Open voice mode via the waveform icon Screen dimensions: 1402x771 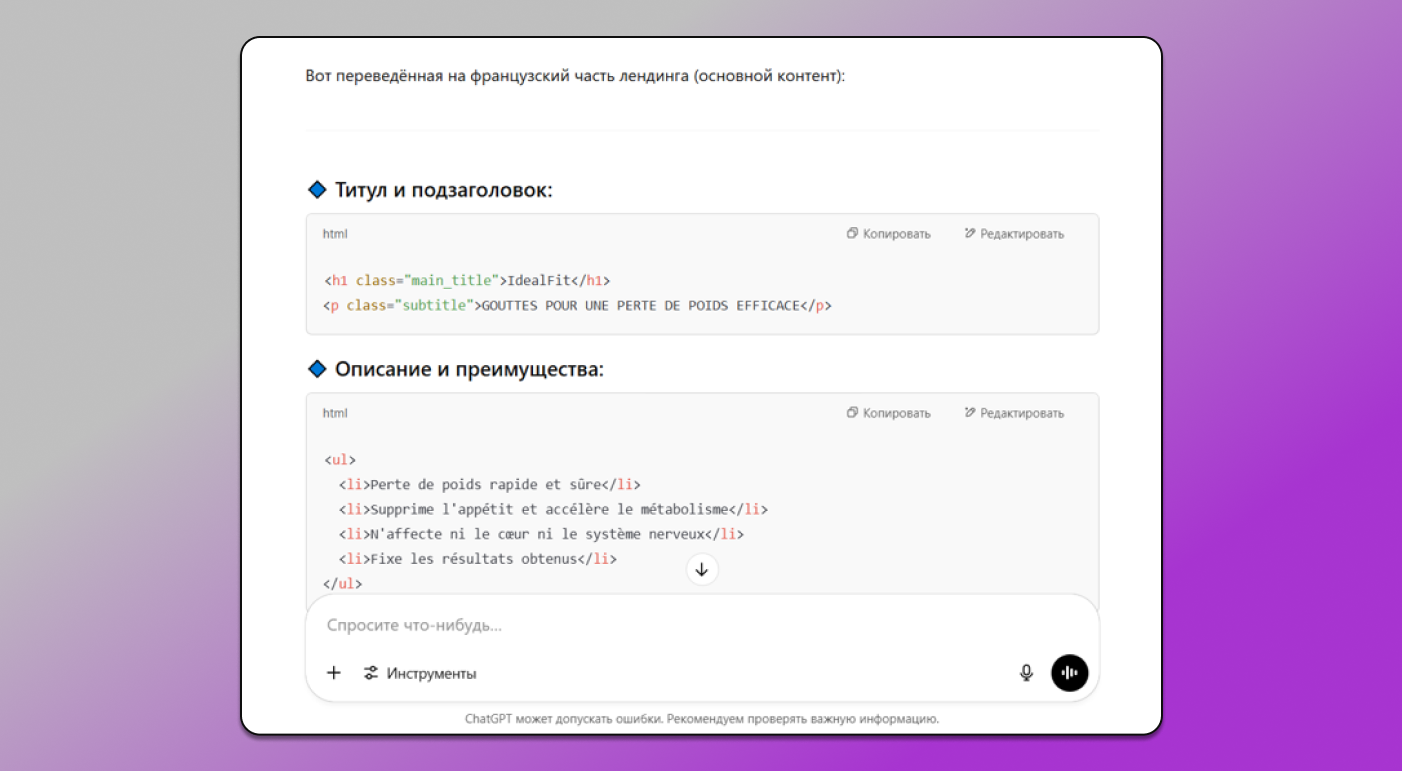click(x=1069, y=672)
